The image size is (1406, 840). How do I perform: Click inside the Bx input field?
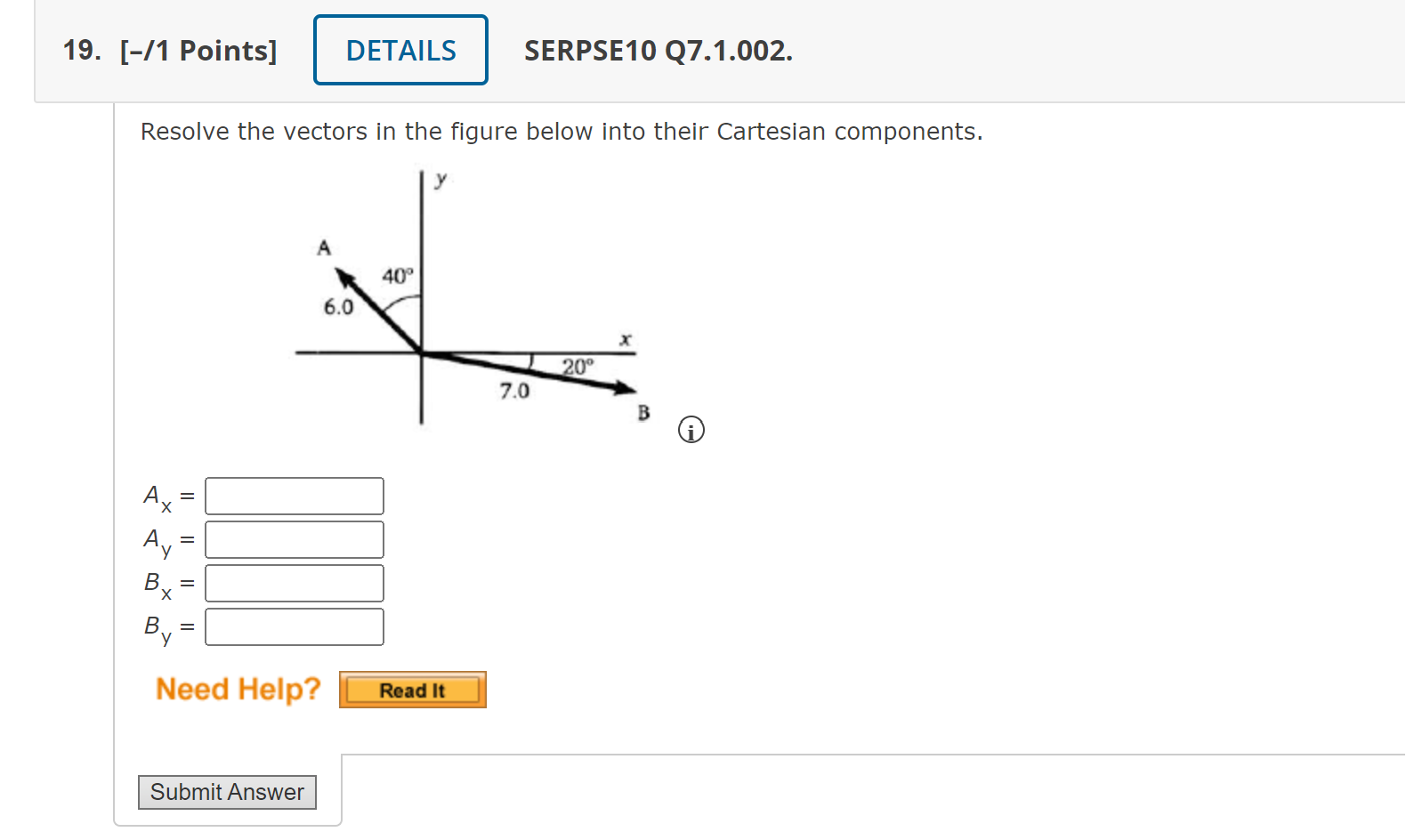[294, 583]
